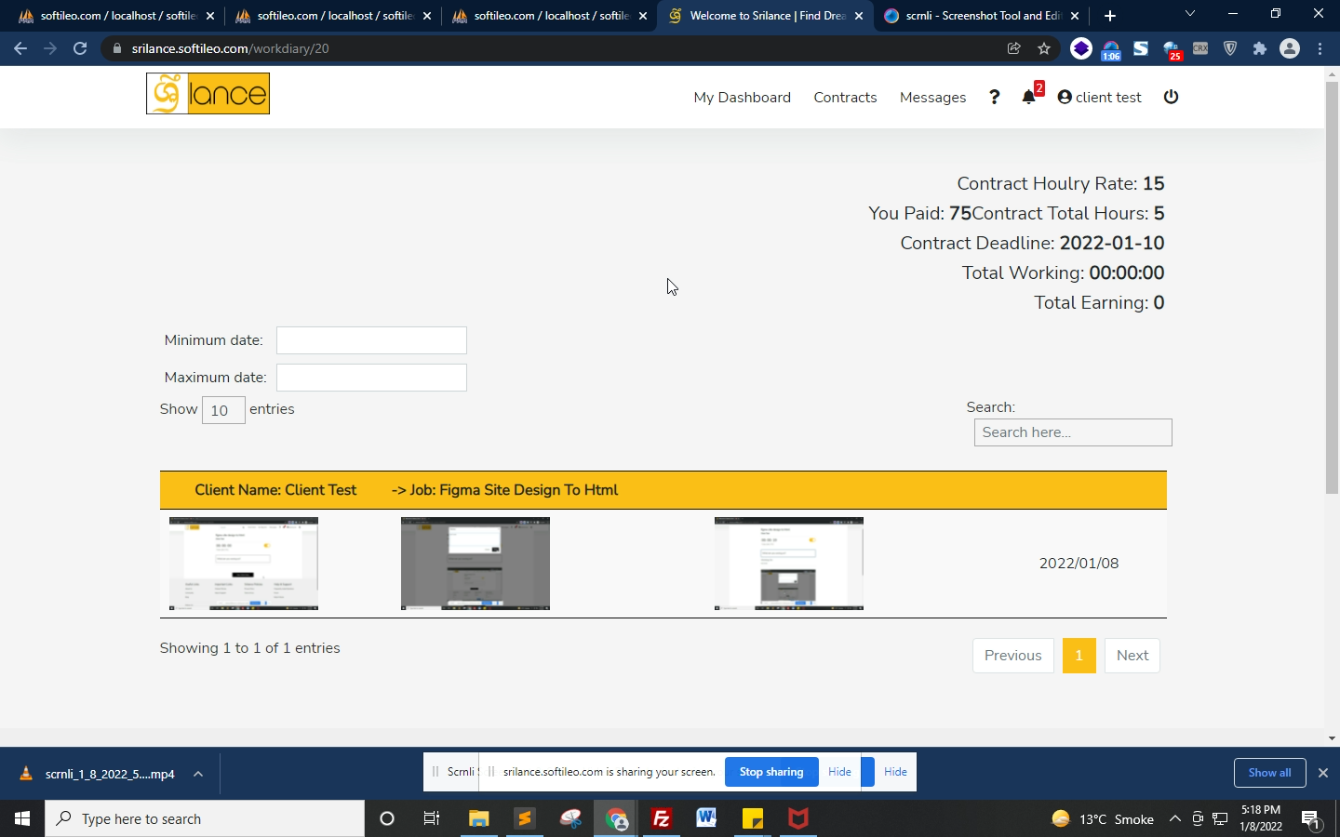This screenshot has height=837, width=1340.
Task: Click the Stop sharing button
Action: pos(771,772)
